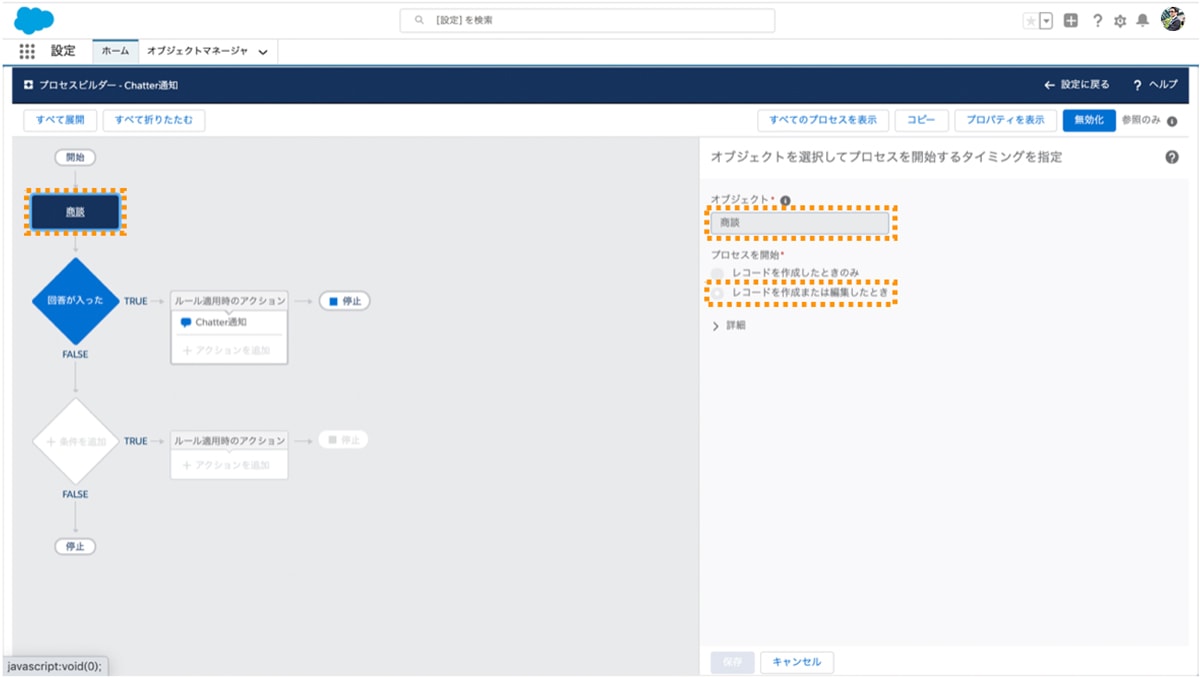Click the 停止 icon after Chatter通知
Viewport: 1200px width, 677px height.
(344, 300)
